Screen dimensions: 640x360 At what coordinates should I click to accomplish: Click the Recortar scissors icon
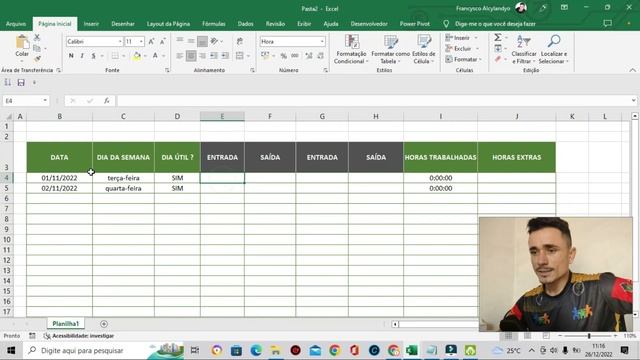(x=37, y=38)
